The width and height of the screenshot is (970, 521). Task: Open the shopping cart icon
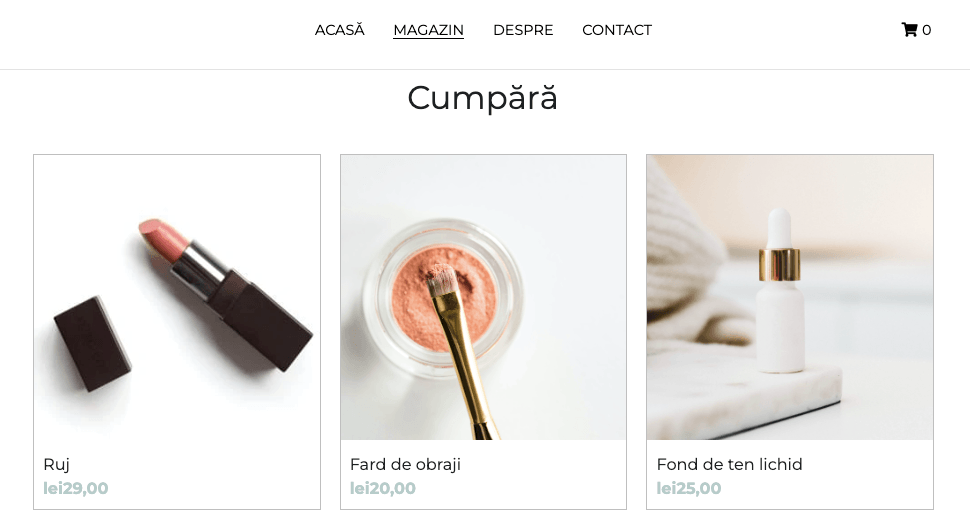click(909, 30)
